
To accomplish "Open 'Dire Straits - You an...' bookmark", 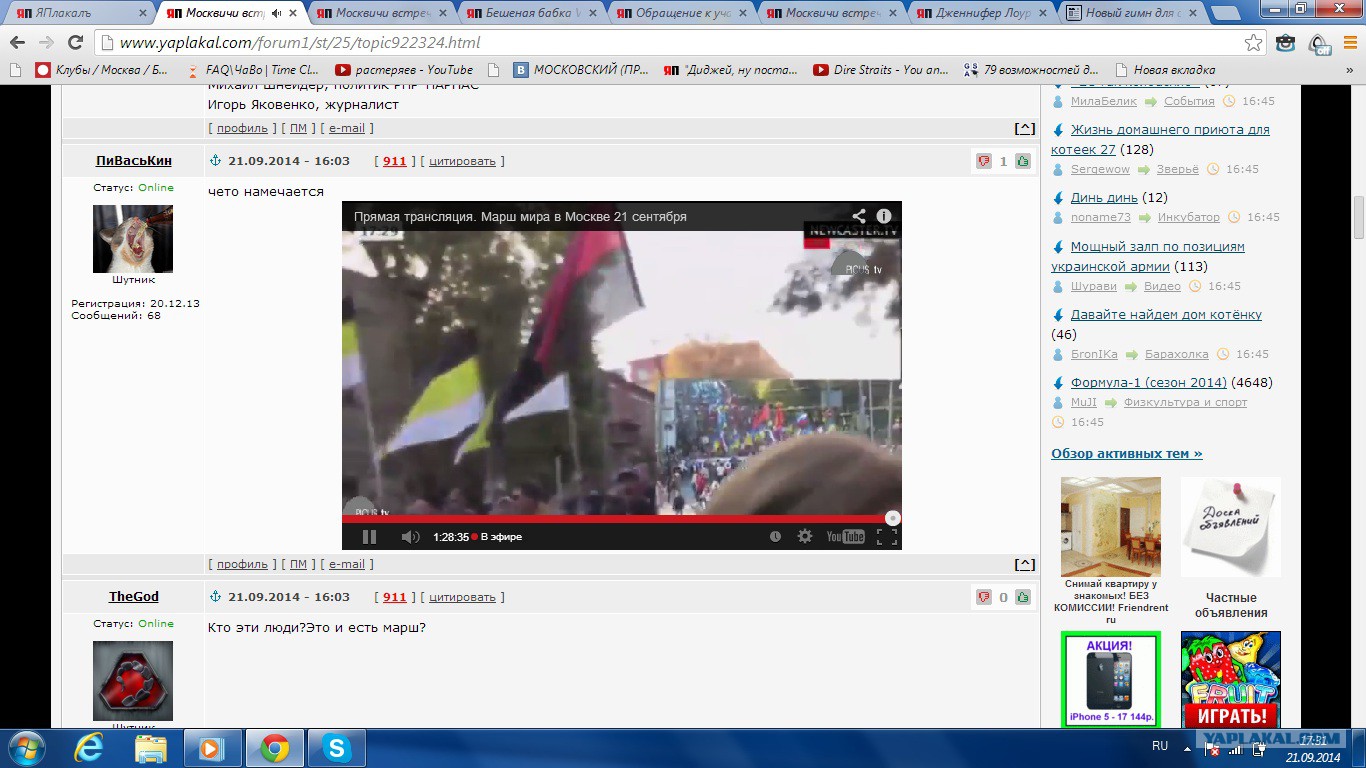I will click(880, 70).
